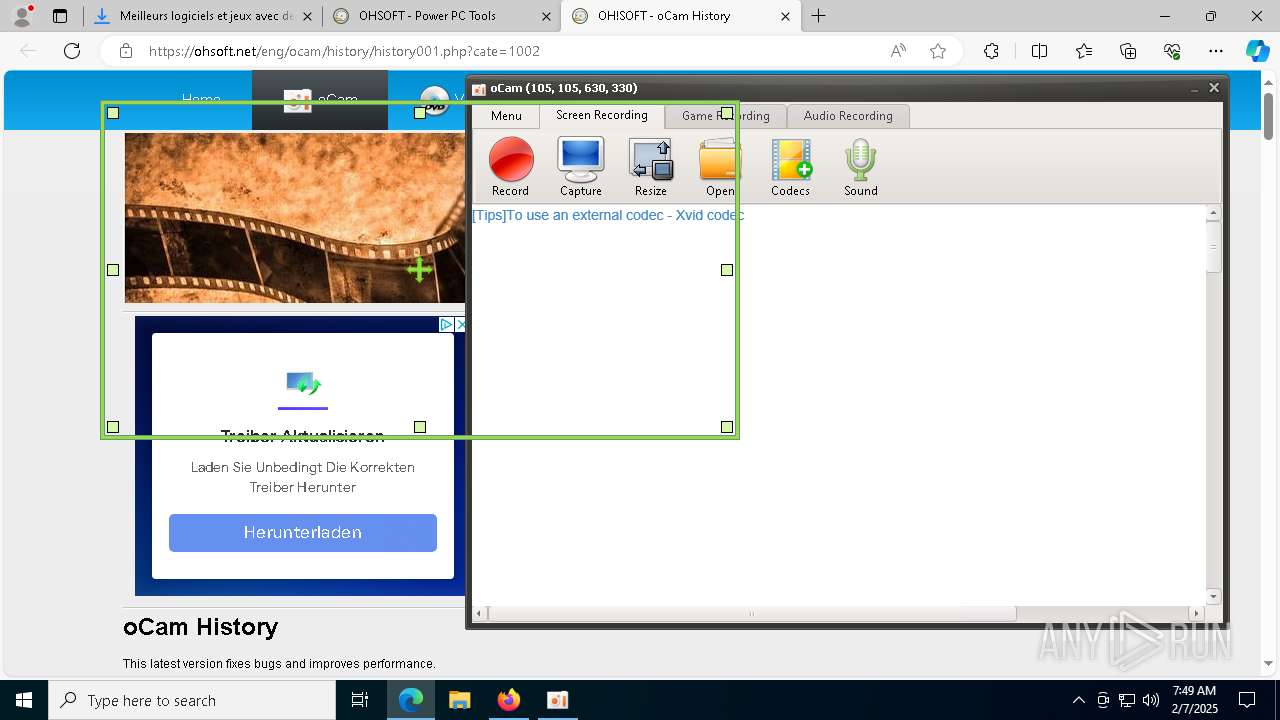Open Browser essentials
This screenshot has width=1280, height=720.
pyautogui.click(x=1172, y=51)
